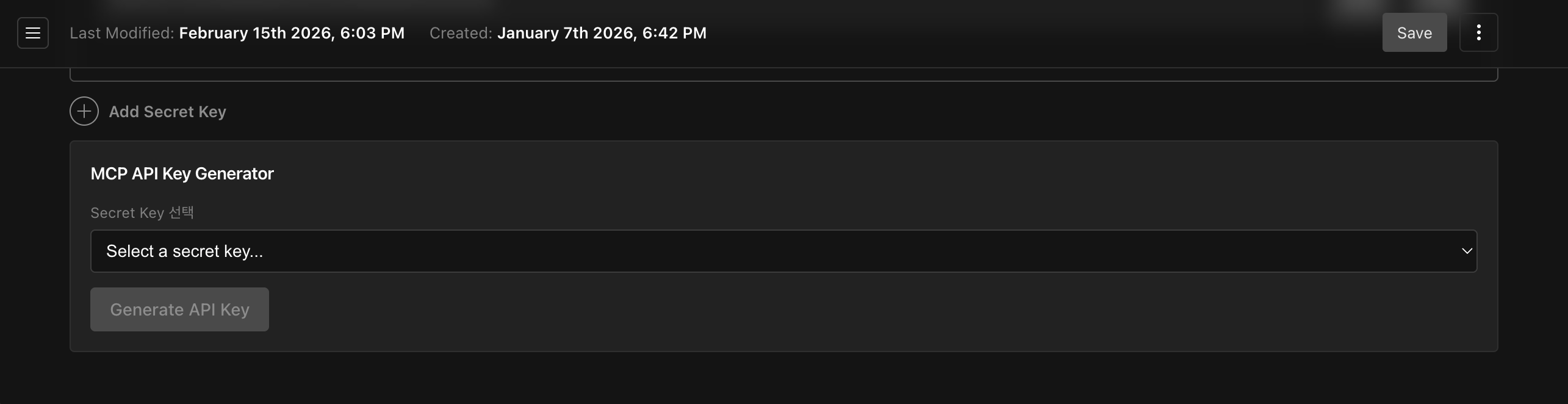Viewport: 1568px width, 404px height.
Task: Click empty space right of Generate API Key
Action: [793, 309]
